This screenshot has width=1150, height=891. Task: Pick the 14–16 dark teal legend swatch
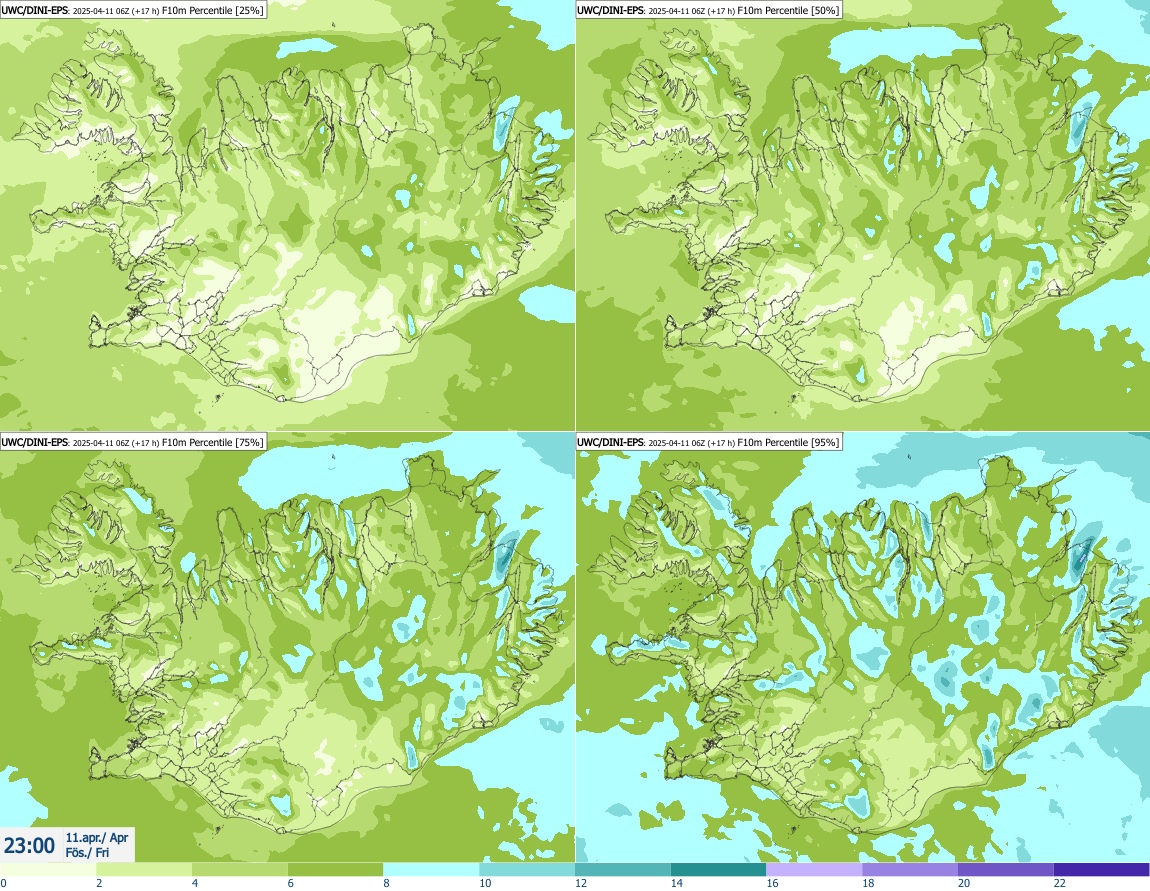pyautogui.click(x=718, y=870)
